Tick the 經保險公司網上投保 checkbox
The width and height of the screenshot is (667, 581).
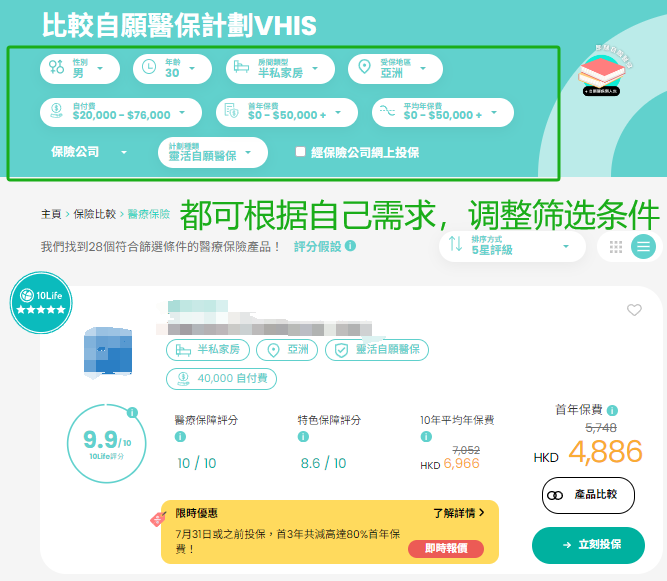point(300,153)
